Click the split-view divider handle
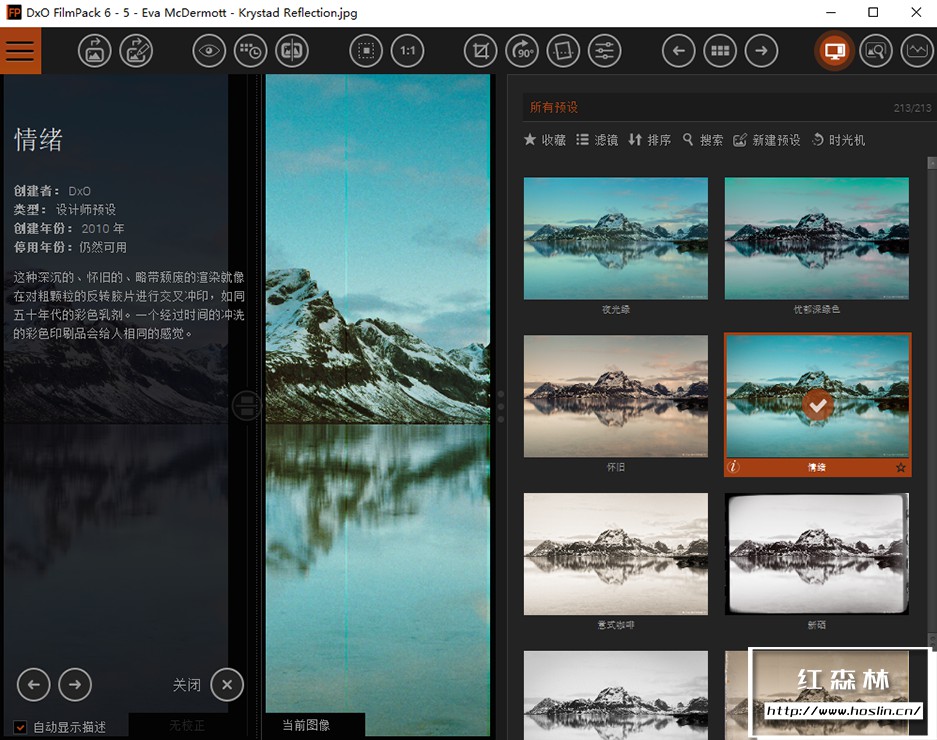Screen dimensions: 937x740 pyautogui.click(x=246, y=406)
